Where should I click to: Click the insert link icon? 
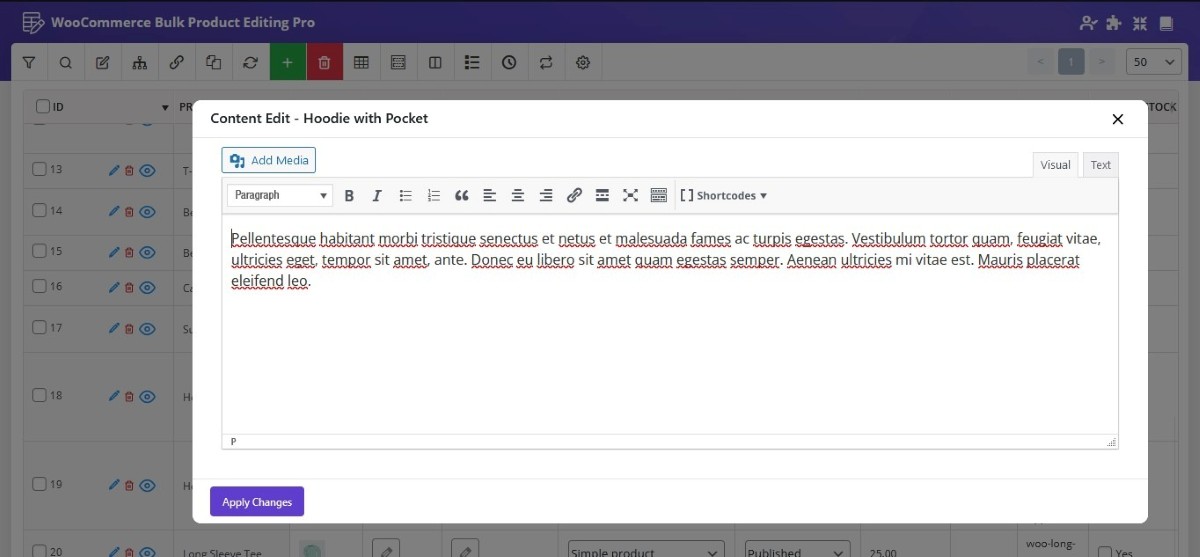(x=574, y=196)
